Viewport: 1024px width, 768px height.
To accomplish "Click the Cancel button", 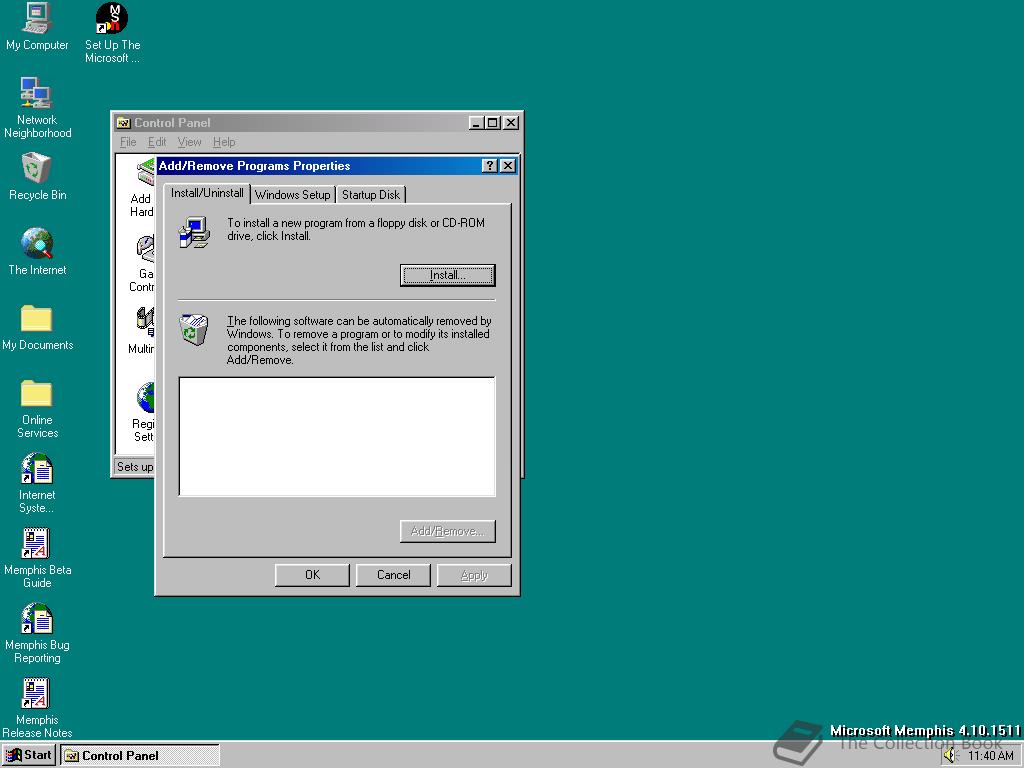I will pyautogui.click(x=393, y=575).
